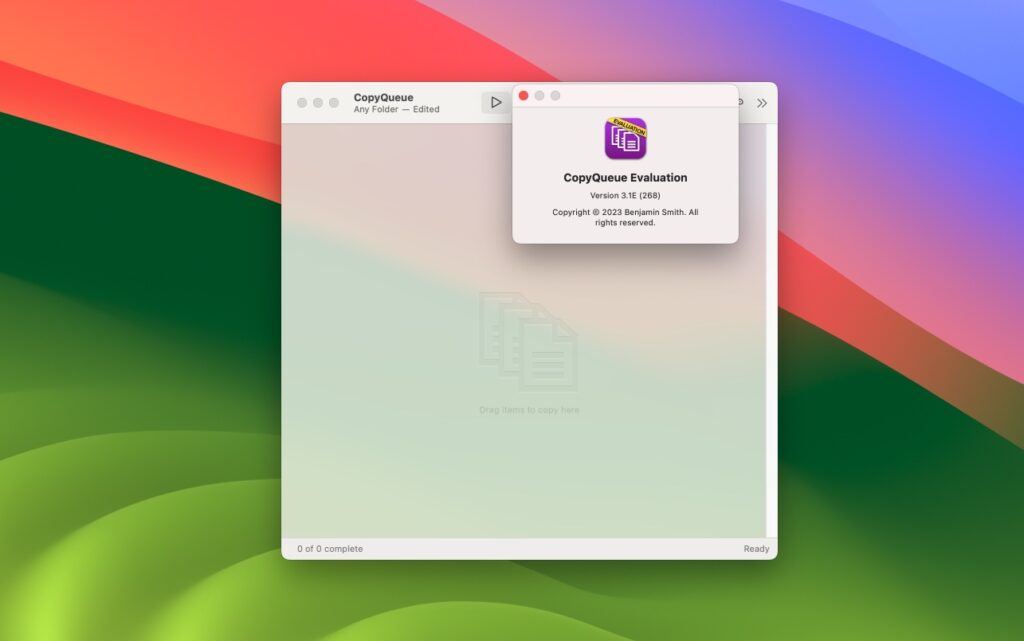
Task: Click the CopyQueue Evaluation heading
Action: point(624,177)
